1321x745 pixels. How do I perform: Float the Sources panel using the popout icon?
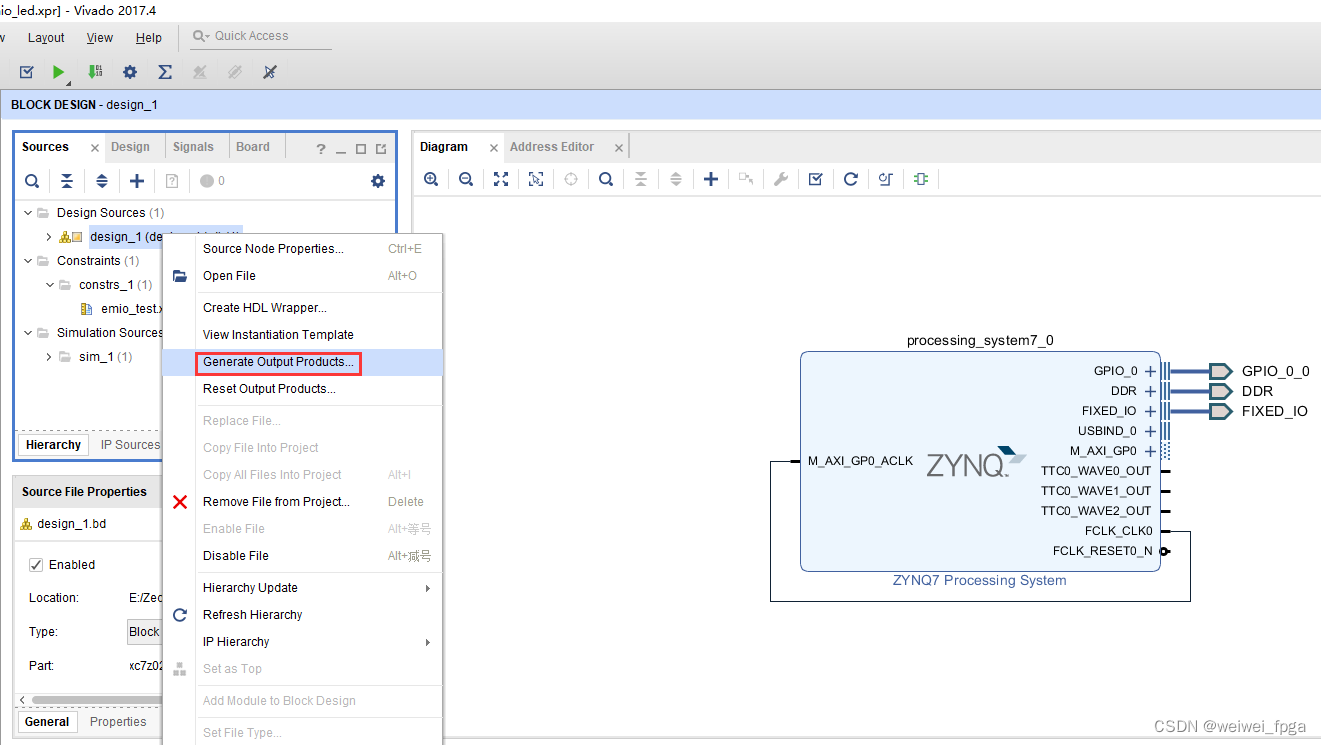[x=381, y=149]
